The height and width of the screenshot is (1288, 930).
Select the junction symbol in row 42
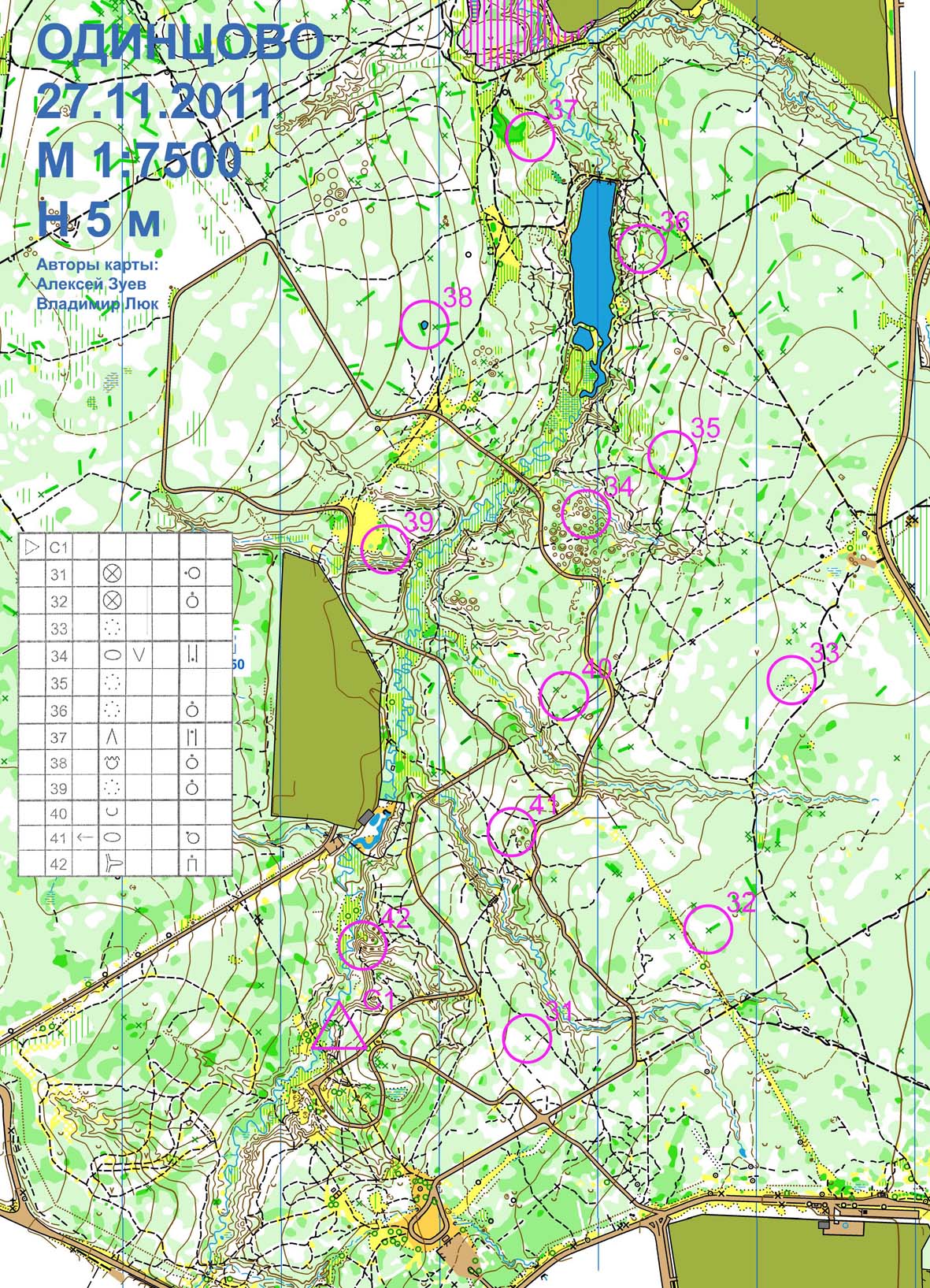(x=113, y=863)
